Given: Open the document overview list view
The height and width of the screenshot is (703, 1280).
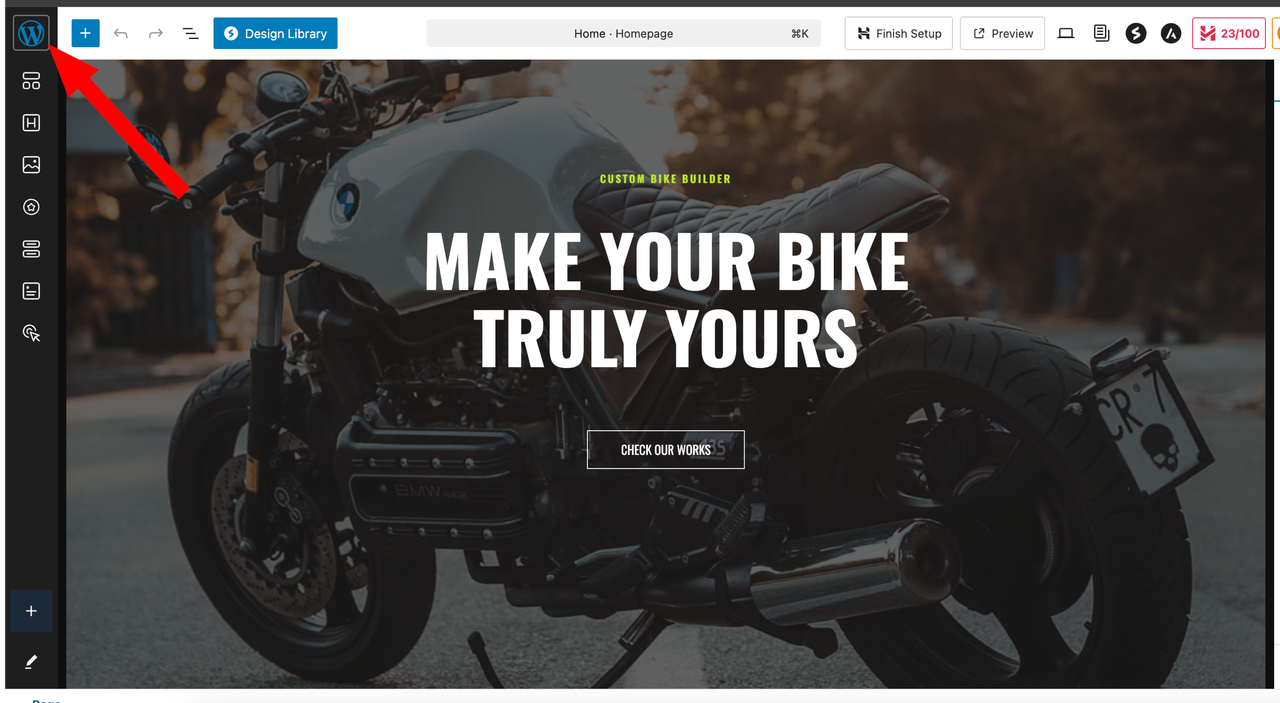Looking at the screenshot, I should pyautogui.click(x=190, y=33).
